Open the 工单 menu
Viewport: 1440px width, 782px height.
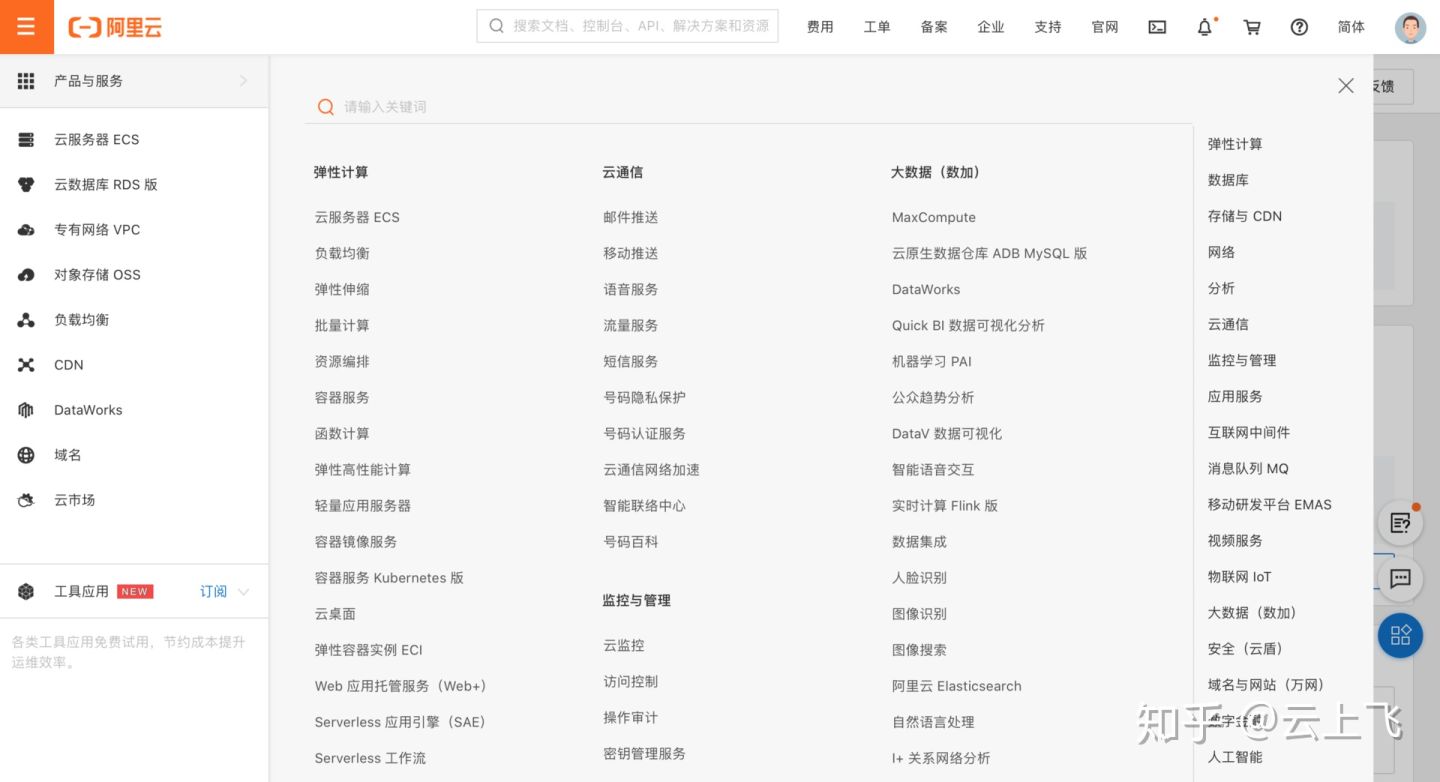[x=877, y=27]
